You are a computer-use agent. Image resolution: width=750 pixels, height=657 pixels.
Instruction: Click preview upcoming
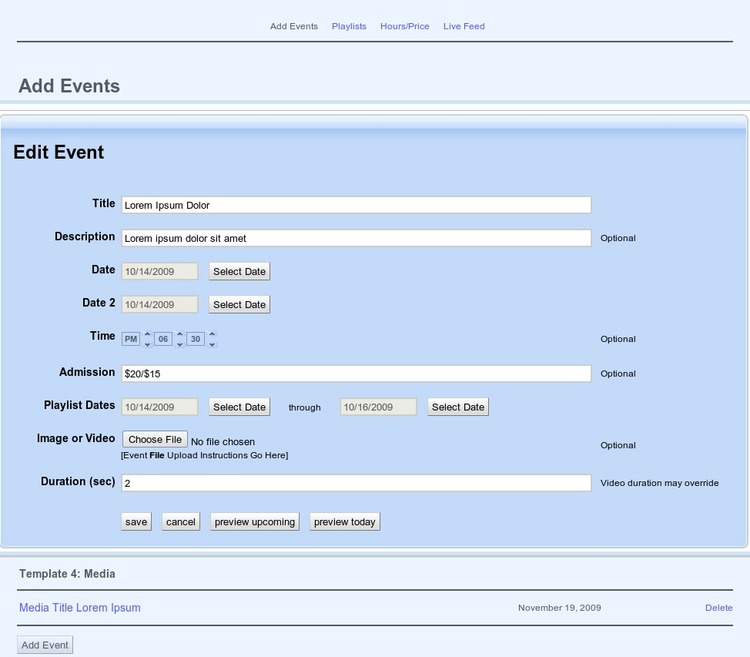pyautogui.click(x=254, y=522)
